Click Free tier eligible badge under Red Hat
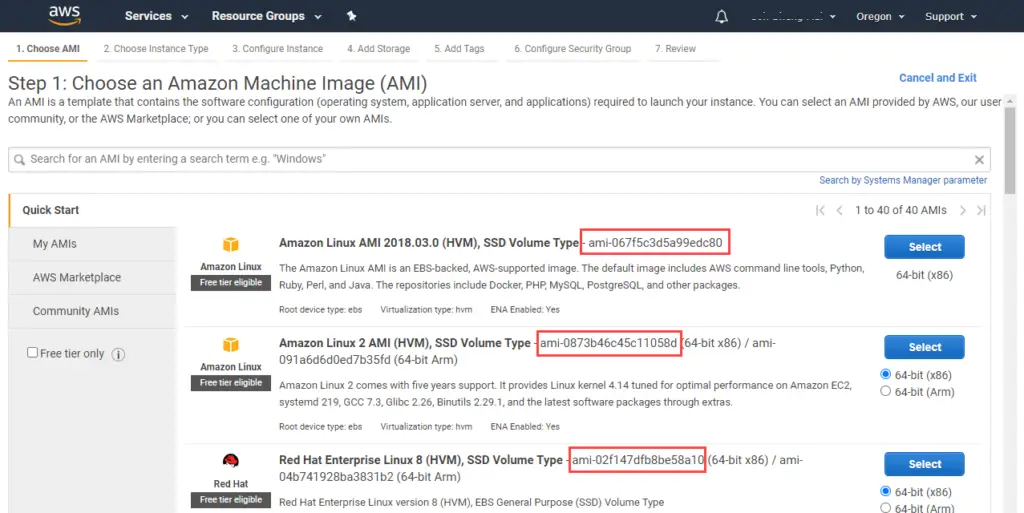 (231, 500)
